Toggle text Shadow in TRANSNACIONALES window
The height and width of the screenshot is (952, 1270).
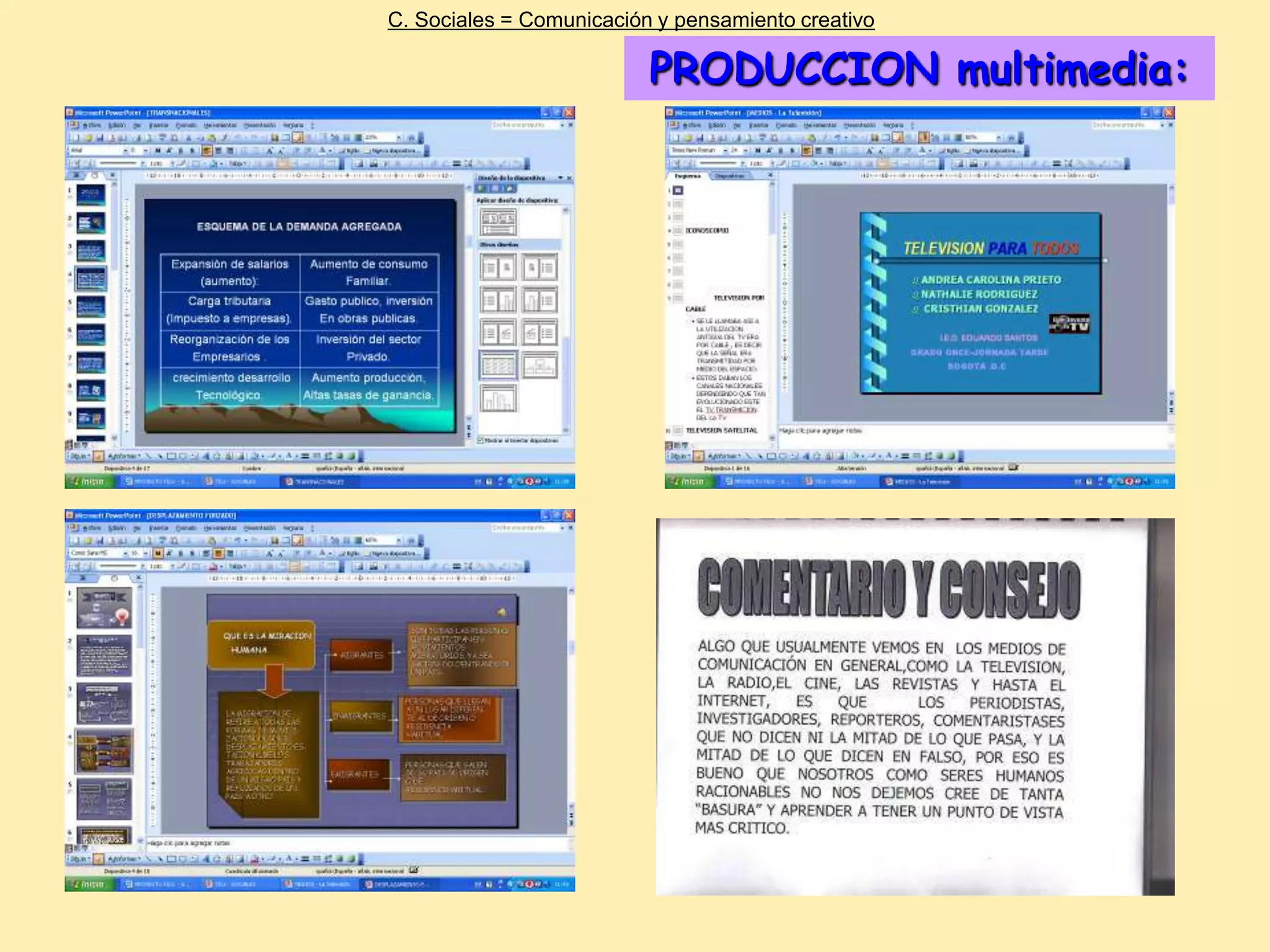[x=192, y=151]
